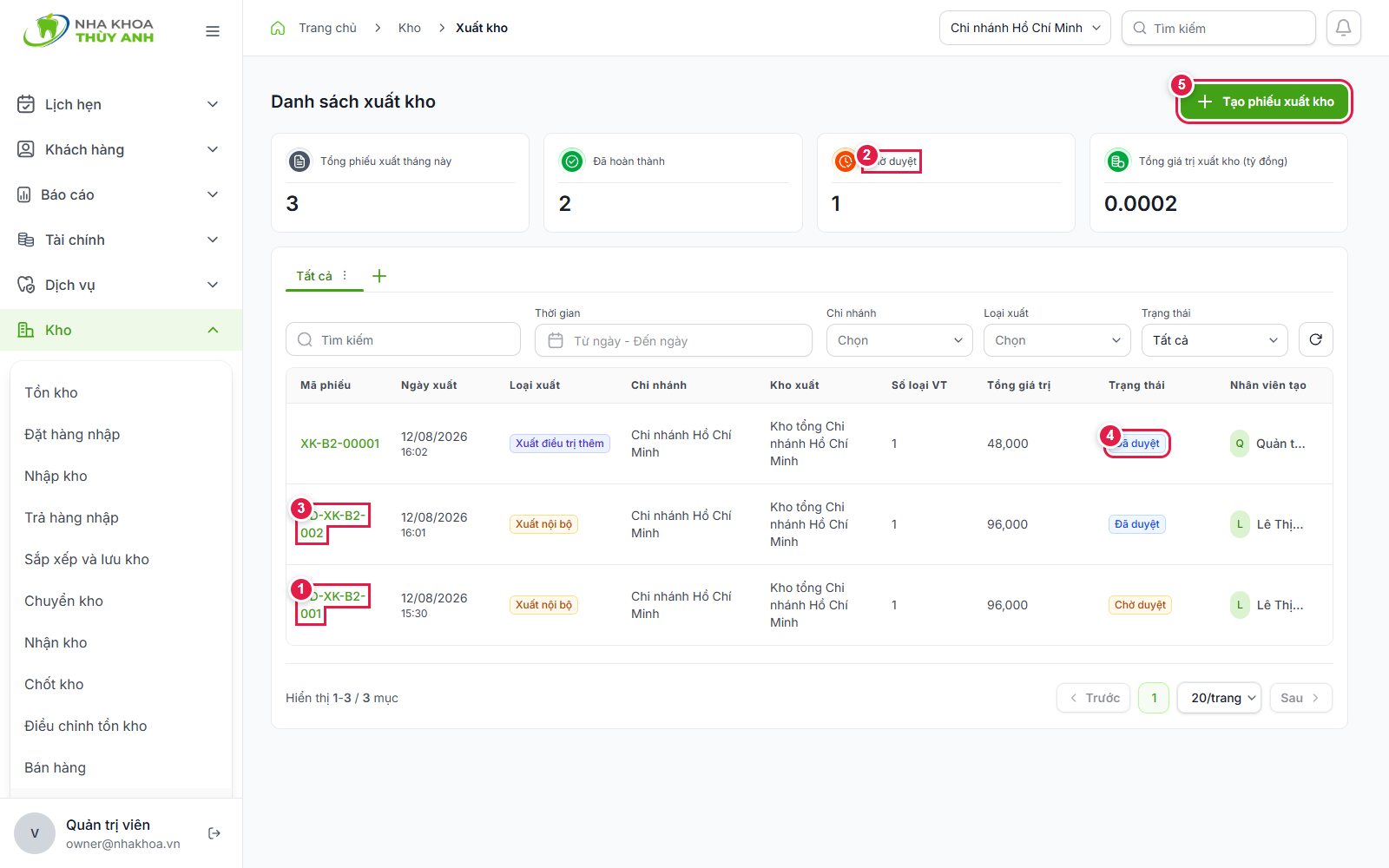This screenshot has width=1389, height=868.
Task: Click the Chờ duyệt status badge in the table
Action: click(x=1140, y=605)
